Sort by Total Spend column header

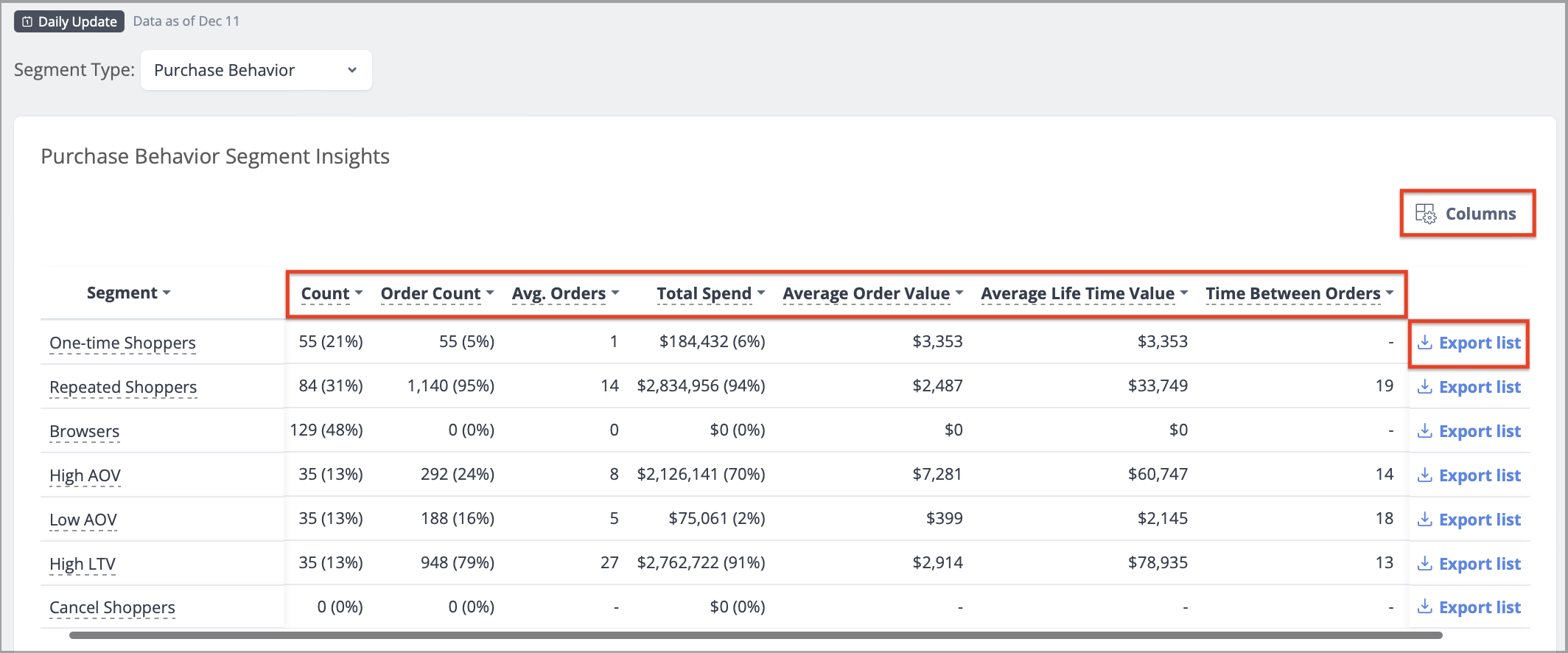710,293
